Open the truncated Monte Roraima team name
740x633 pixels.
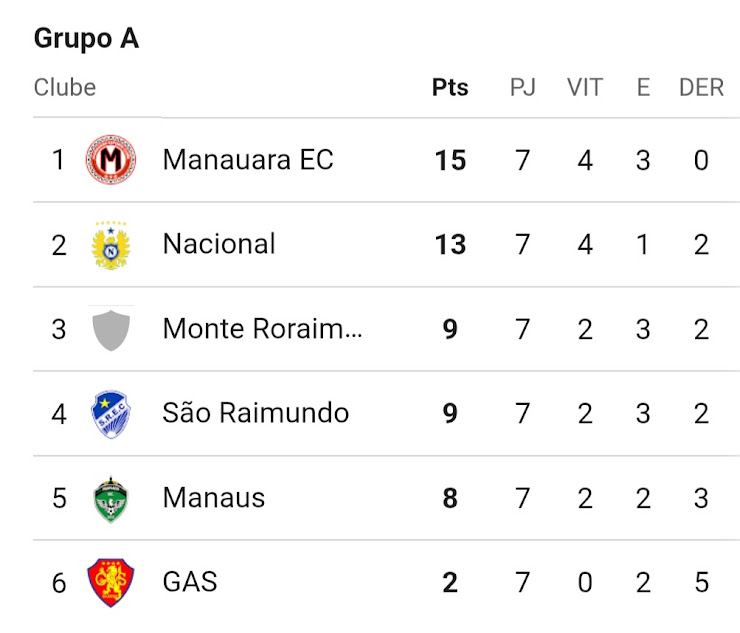tap(262, 329)
